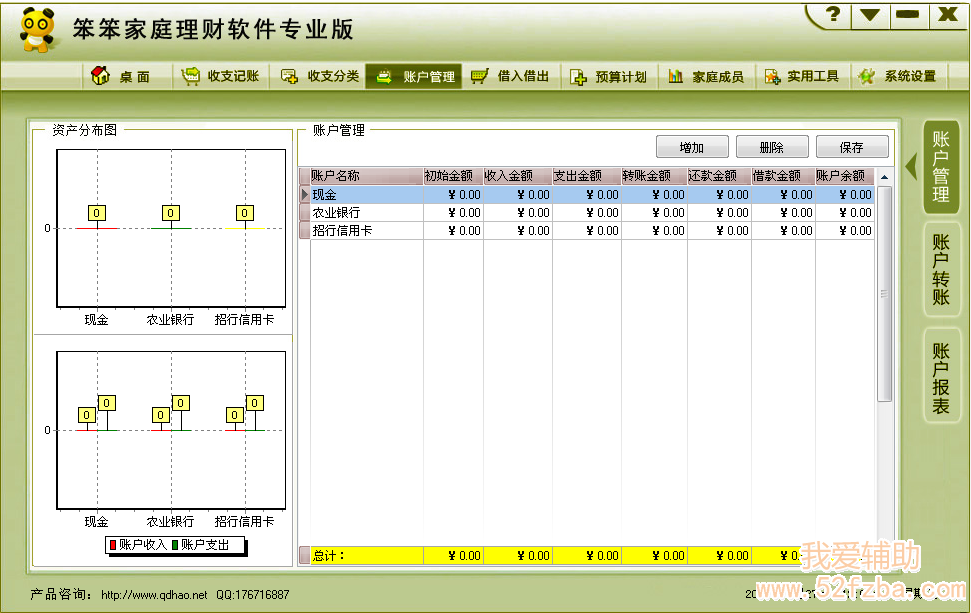Click the 增加 add button
Image resolution: width=971 pixels, height=613 pixels.
click(x=692, y=147)
